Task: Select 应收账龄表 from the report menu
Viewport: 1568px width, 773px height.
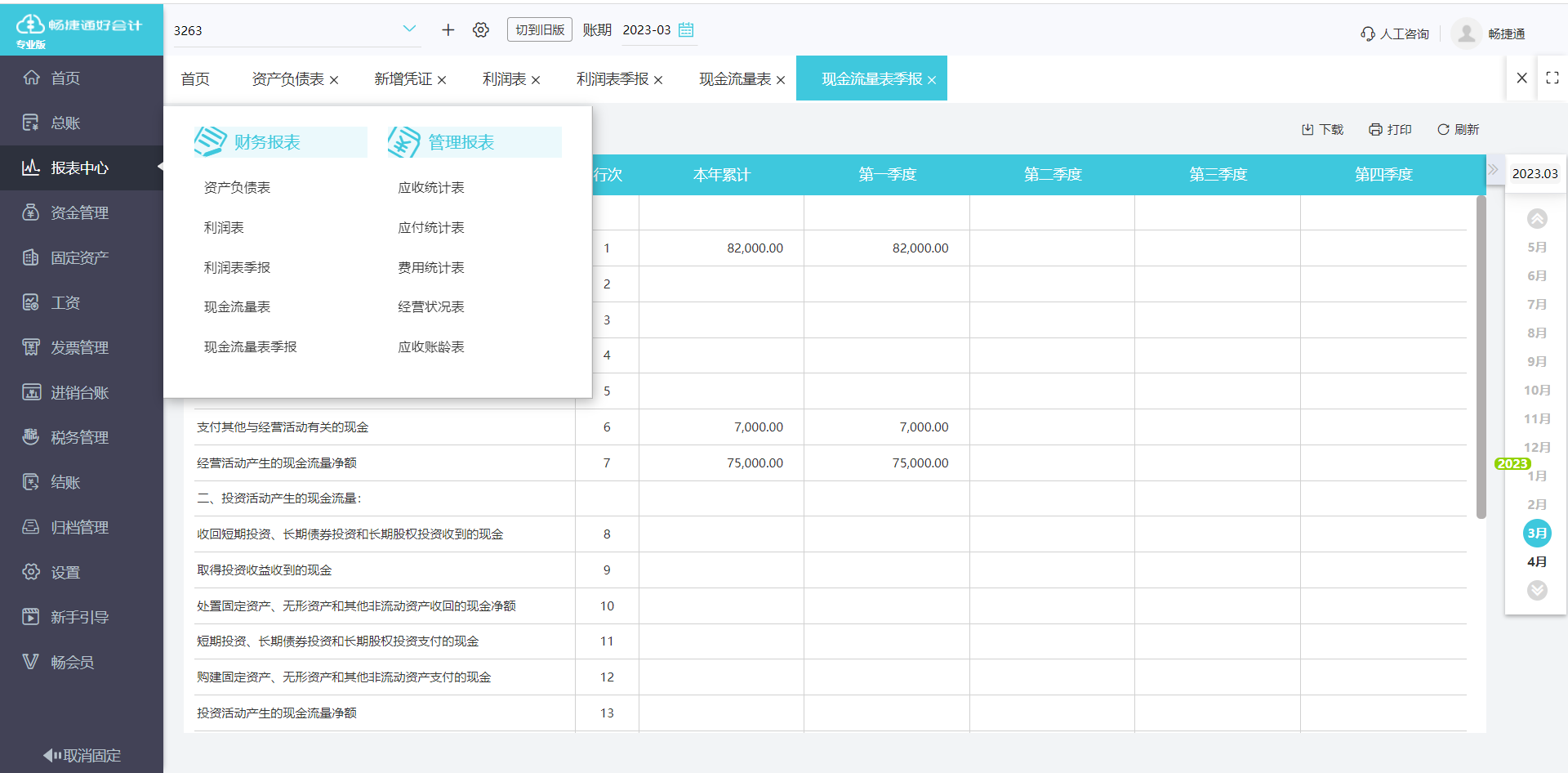Action: click(x=430, y=346)
